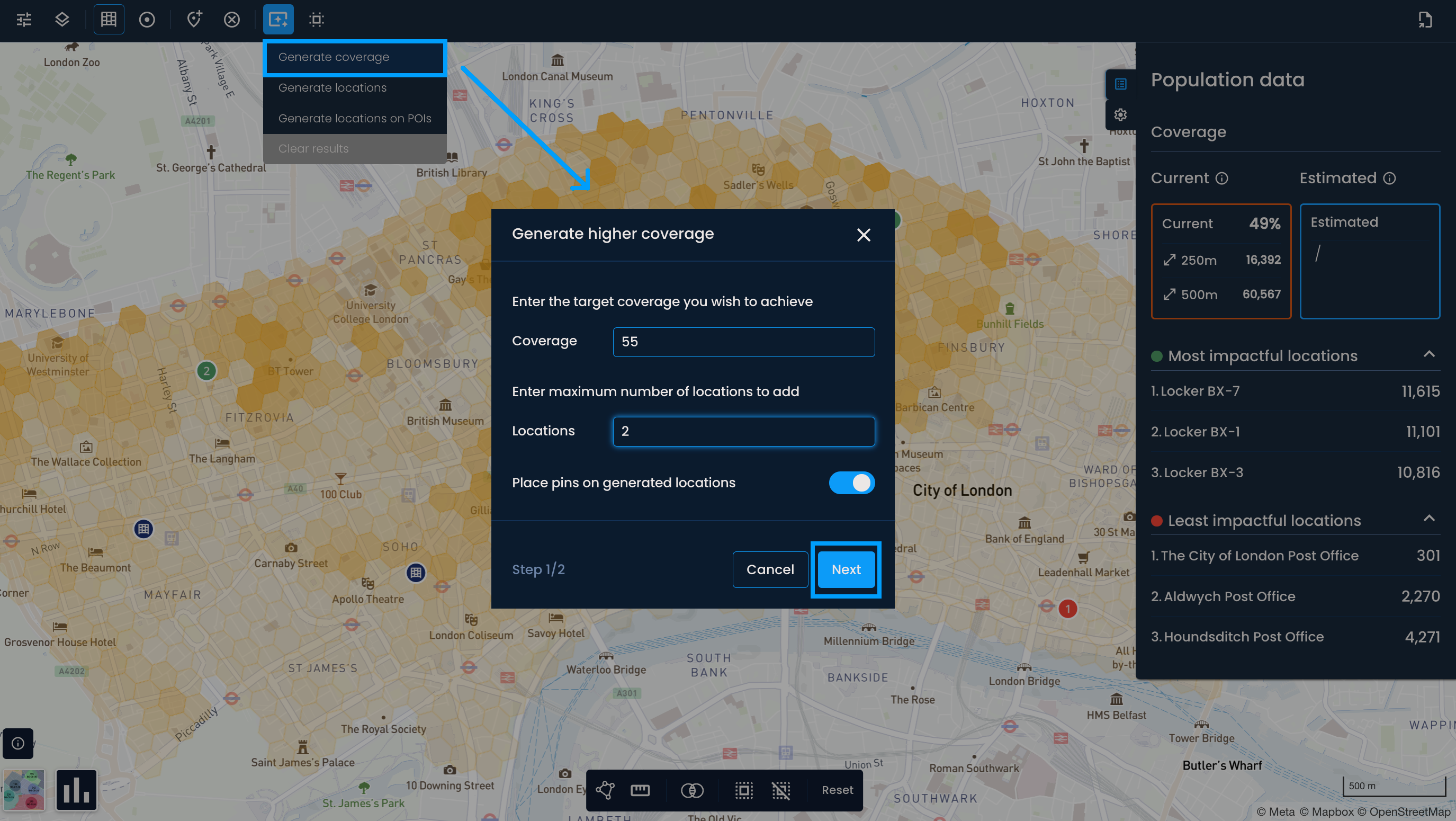Click Cancel in the dialog

click(x=770, y=569)
